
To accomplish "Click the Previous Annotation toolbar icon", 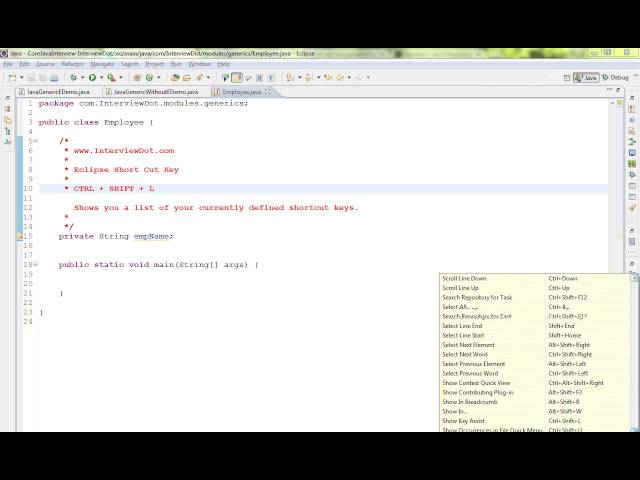I will click(x=309, y=78).
